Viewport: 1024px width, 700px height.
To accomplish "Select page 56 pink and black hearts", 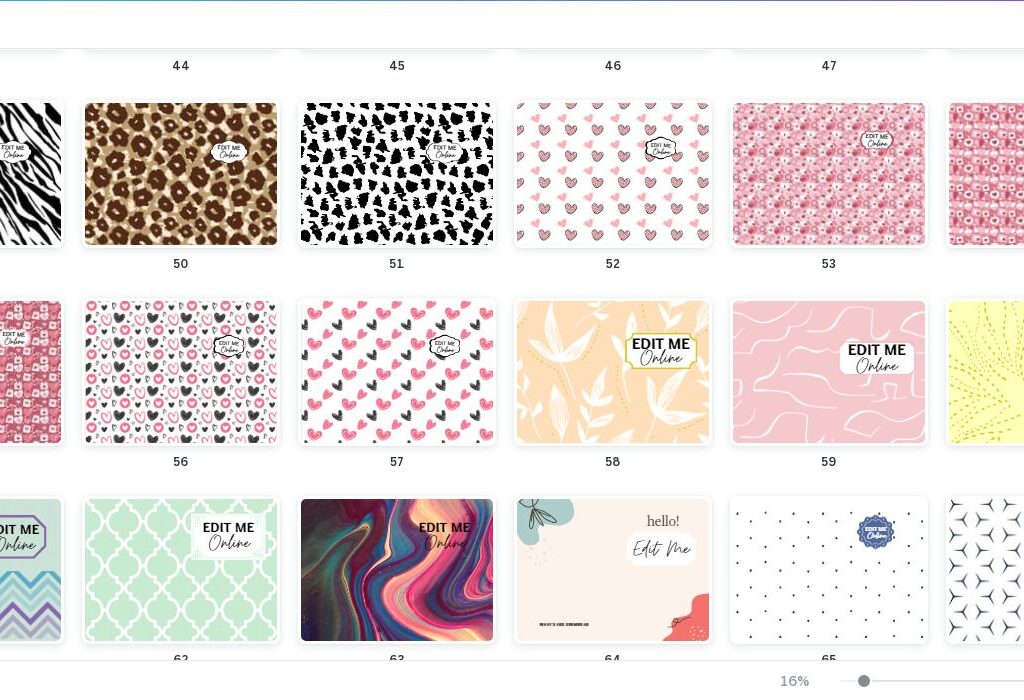I will [x=181, y=372].
